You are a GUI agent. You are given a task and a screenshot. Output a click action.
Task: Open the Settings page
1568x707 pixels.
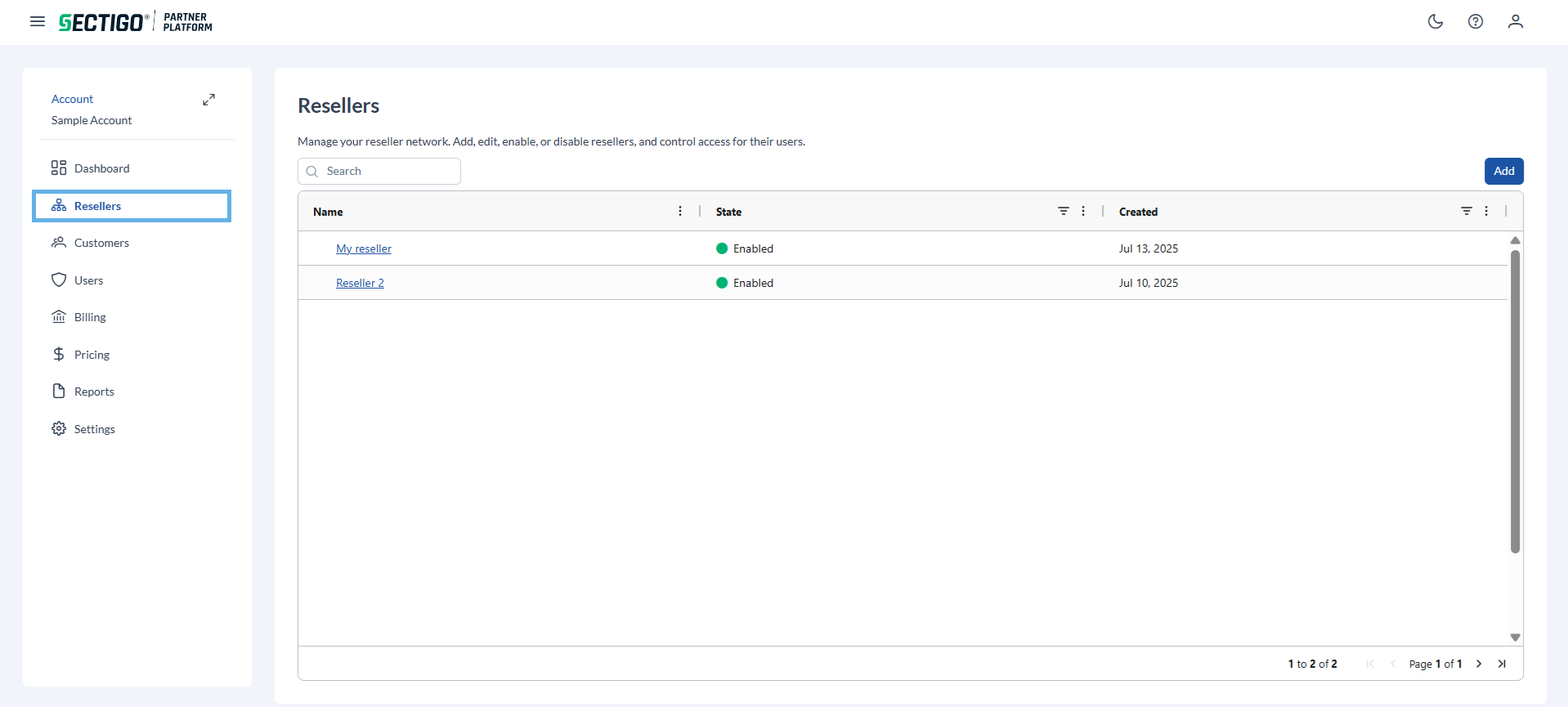coord(94,429)
